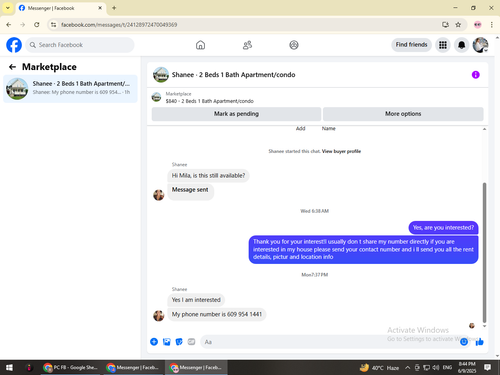Click the 'Message sent' bubble

pos(190,192)
